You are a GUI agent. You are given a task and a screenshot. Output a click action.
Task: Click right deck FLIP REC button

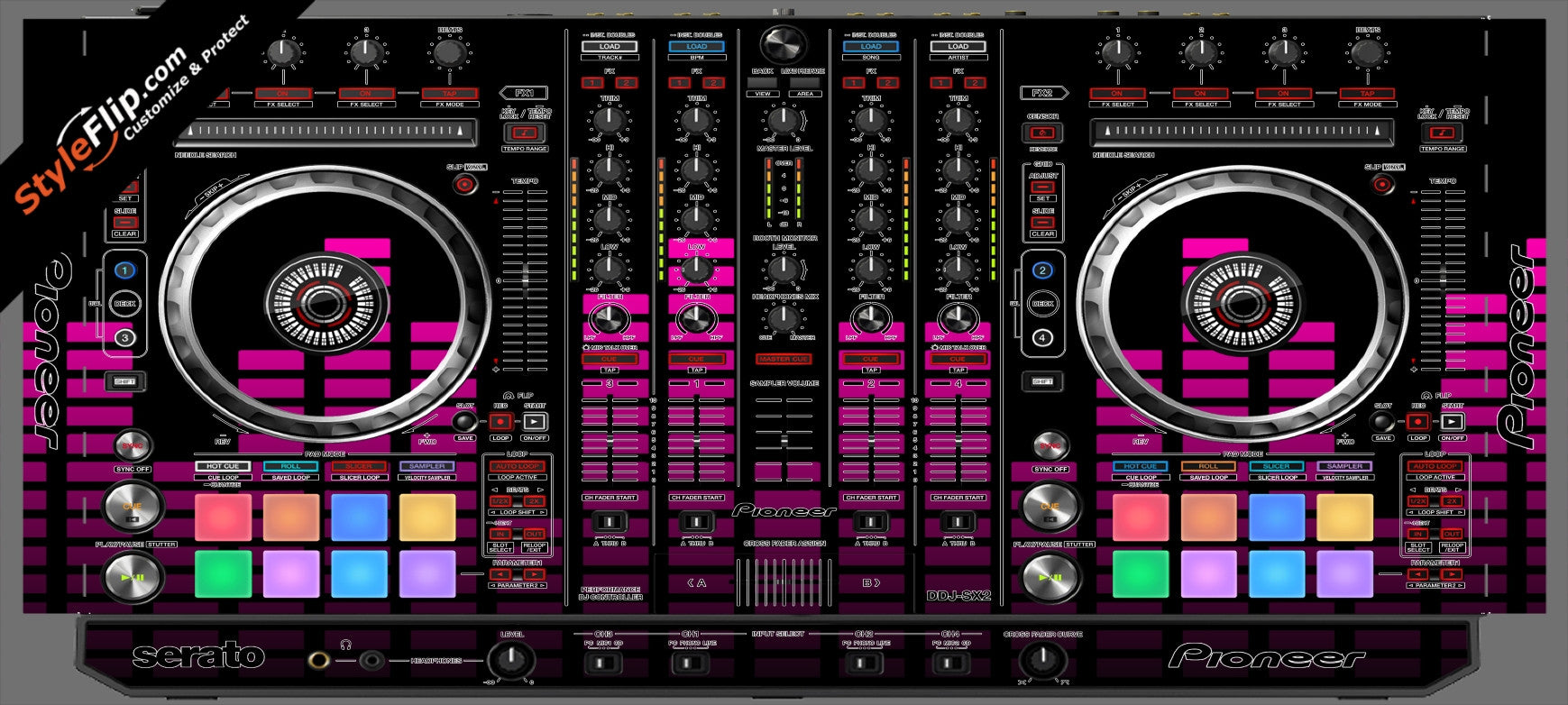click(x=1418, y=421)
